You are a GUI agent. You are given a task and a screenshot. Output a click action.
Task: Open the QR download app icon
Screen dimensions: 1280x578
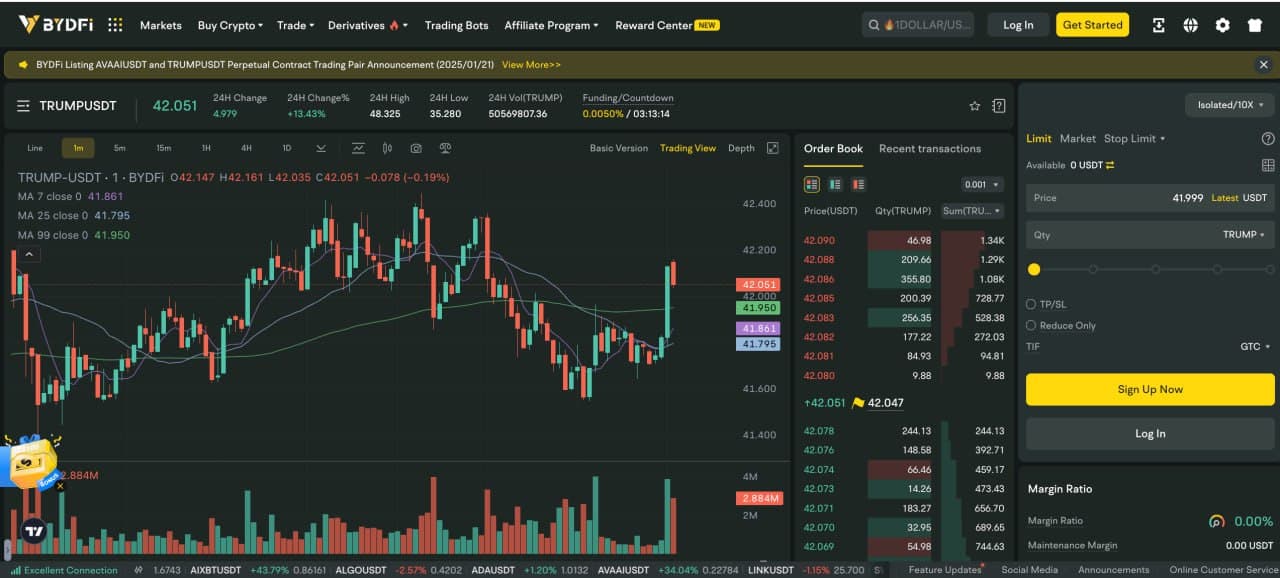coord(1159,25)
